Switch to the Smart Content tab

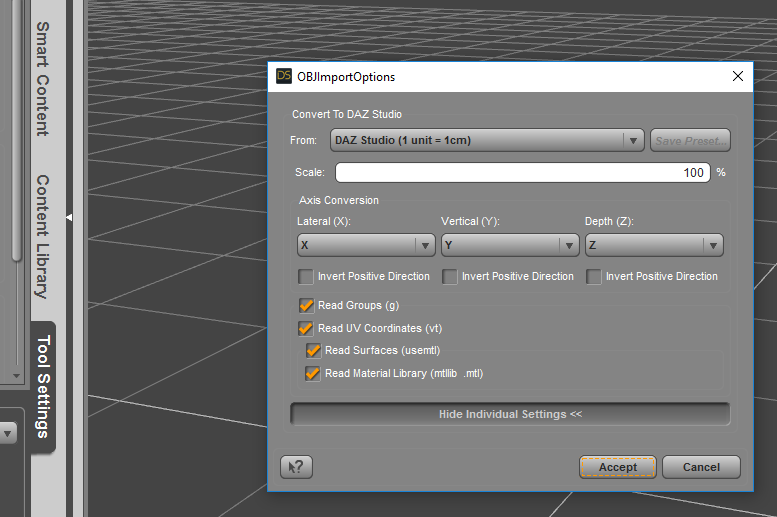click(x=43, y=79)
